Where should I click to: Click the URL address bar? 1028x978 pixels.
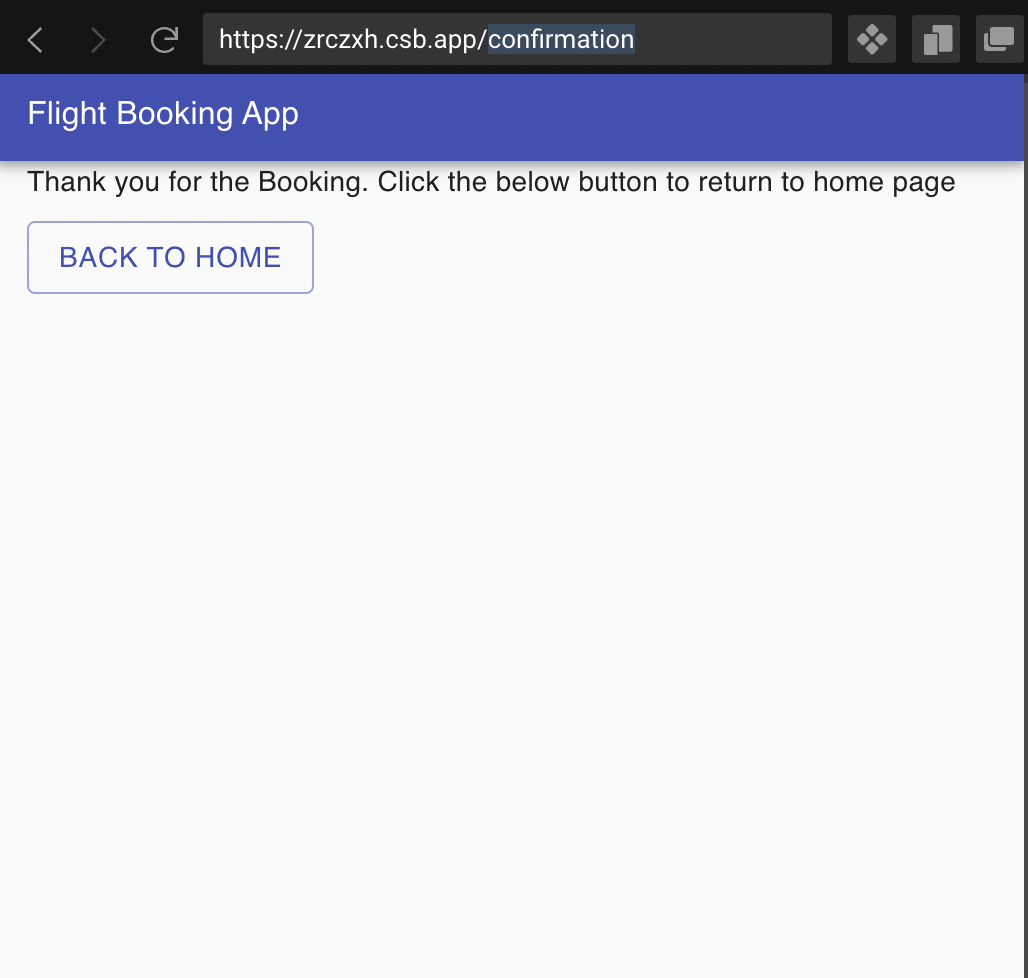click(x=517, y=39)
